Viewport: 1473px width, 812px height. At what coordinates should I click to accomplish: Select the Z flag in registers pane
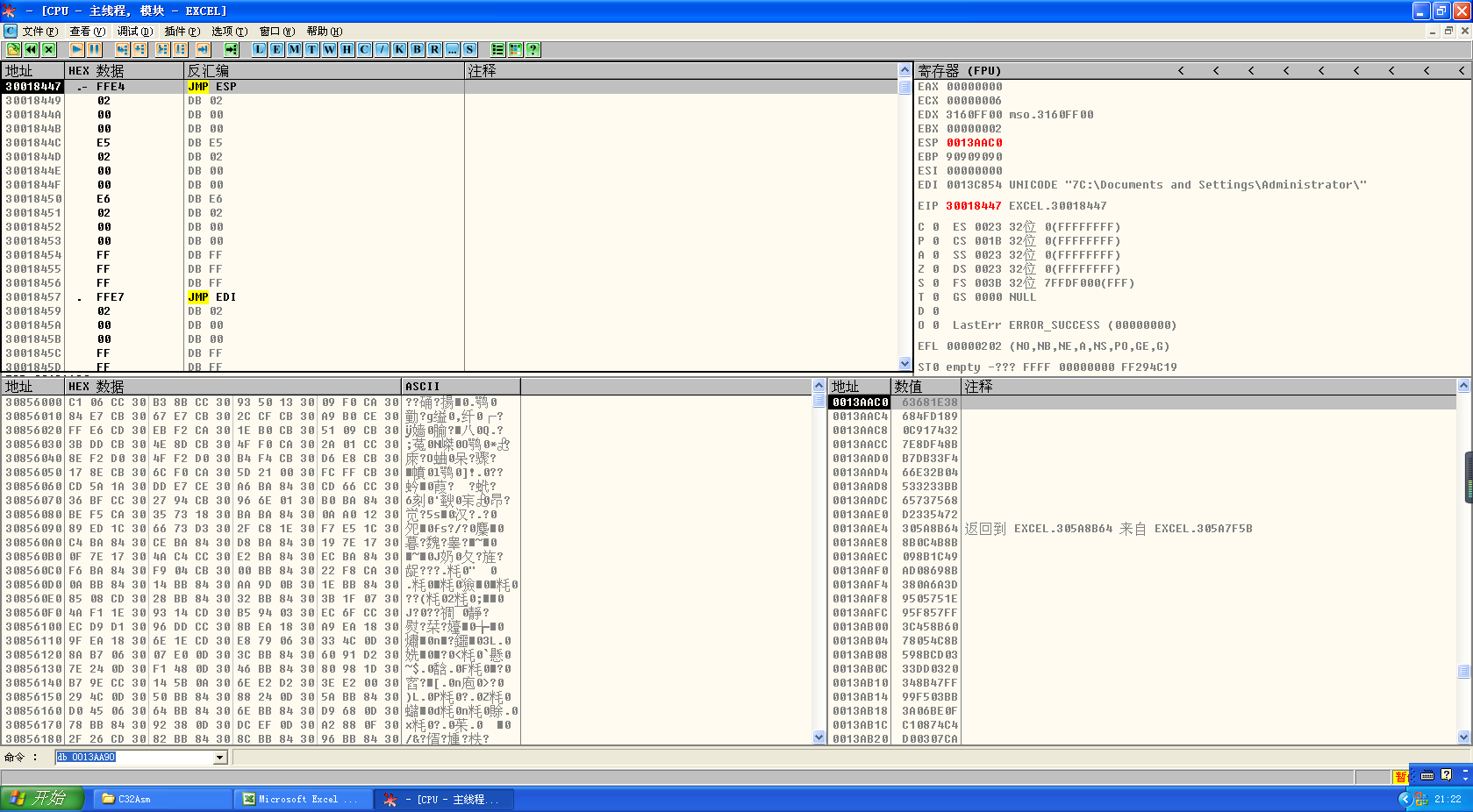pos(928,269)
